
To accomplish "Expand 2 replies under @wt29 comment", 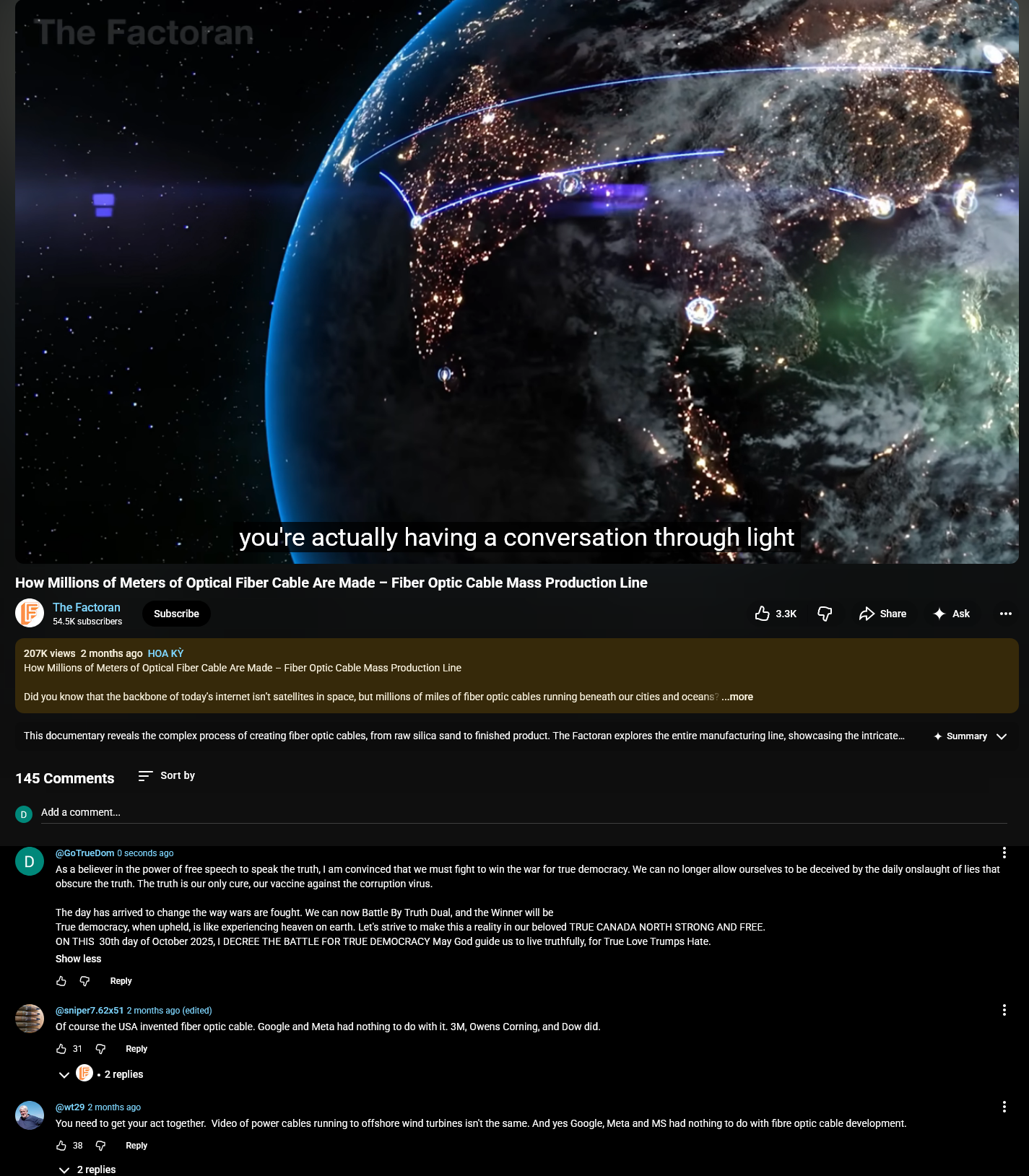I will pos(87,1170).
